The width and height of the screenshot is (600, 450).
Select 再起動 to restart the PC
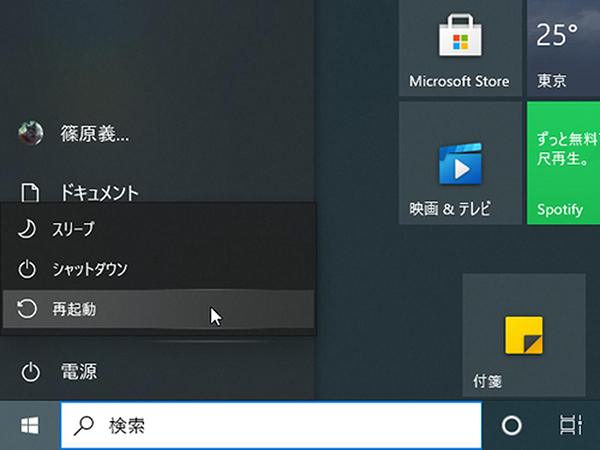coord(74,309)
